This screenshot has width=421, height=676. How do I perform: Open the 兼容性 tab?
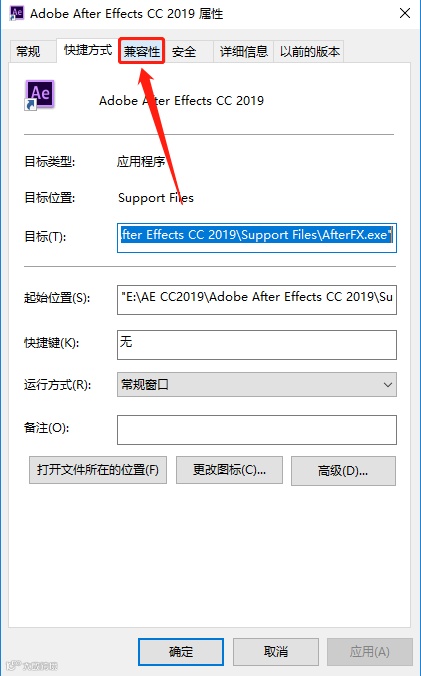tap(142, 52)
